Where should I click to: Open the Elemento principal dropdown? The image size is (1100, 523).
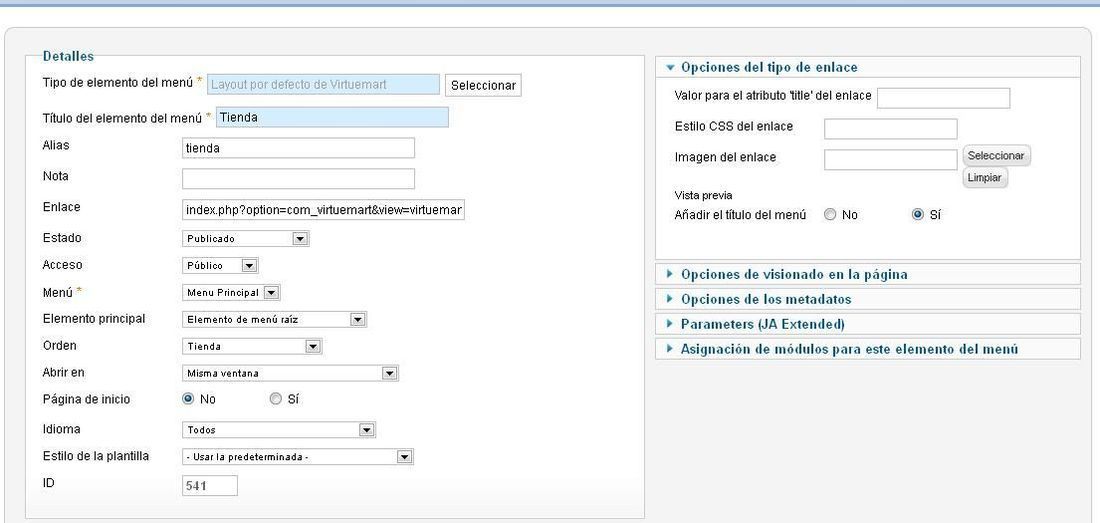tap(274, 320)
